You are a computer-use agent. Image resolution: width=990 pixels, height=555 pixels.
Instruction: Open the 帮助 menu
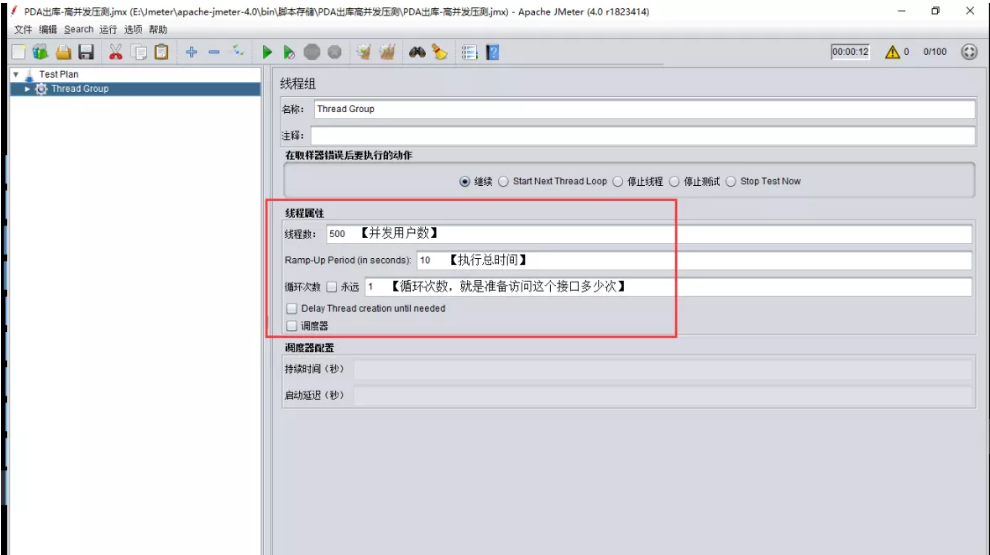coord(158,30)
